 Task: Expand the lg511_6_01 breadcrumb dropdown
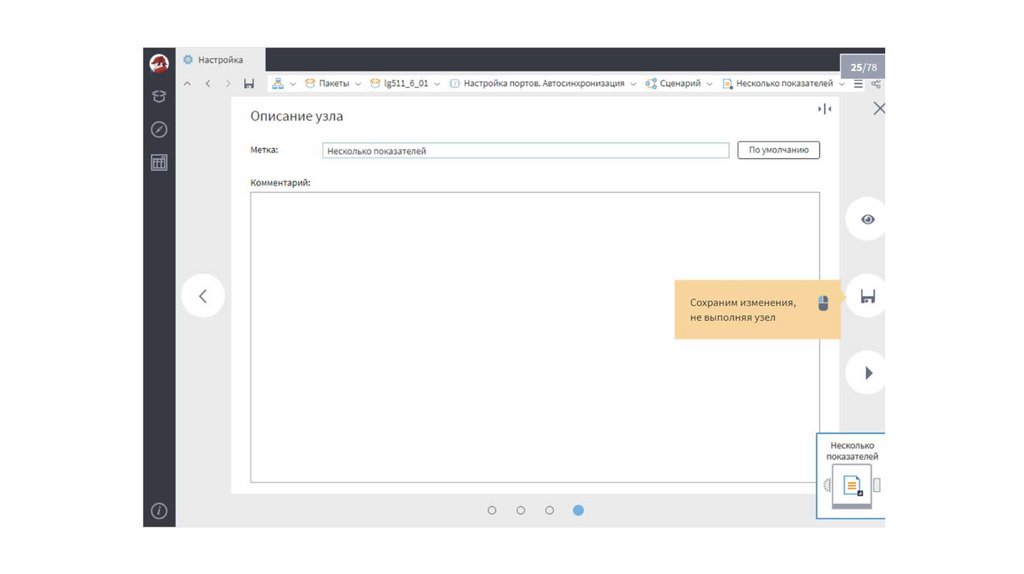(x=437, y=84)
